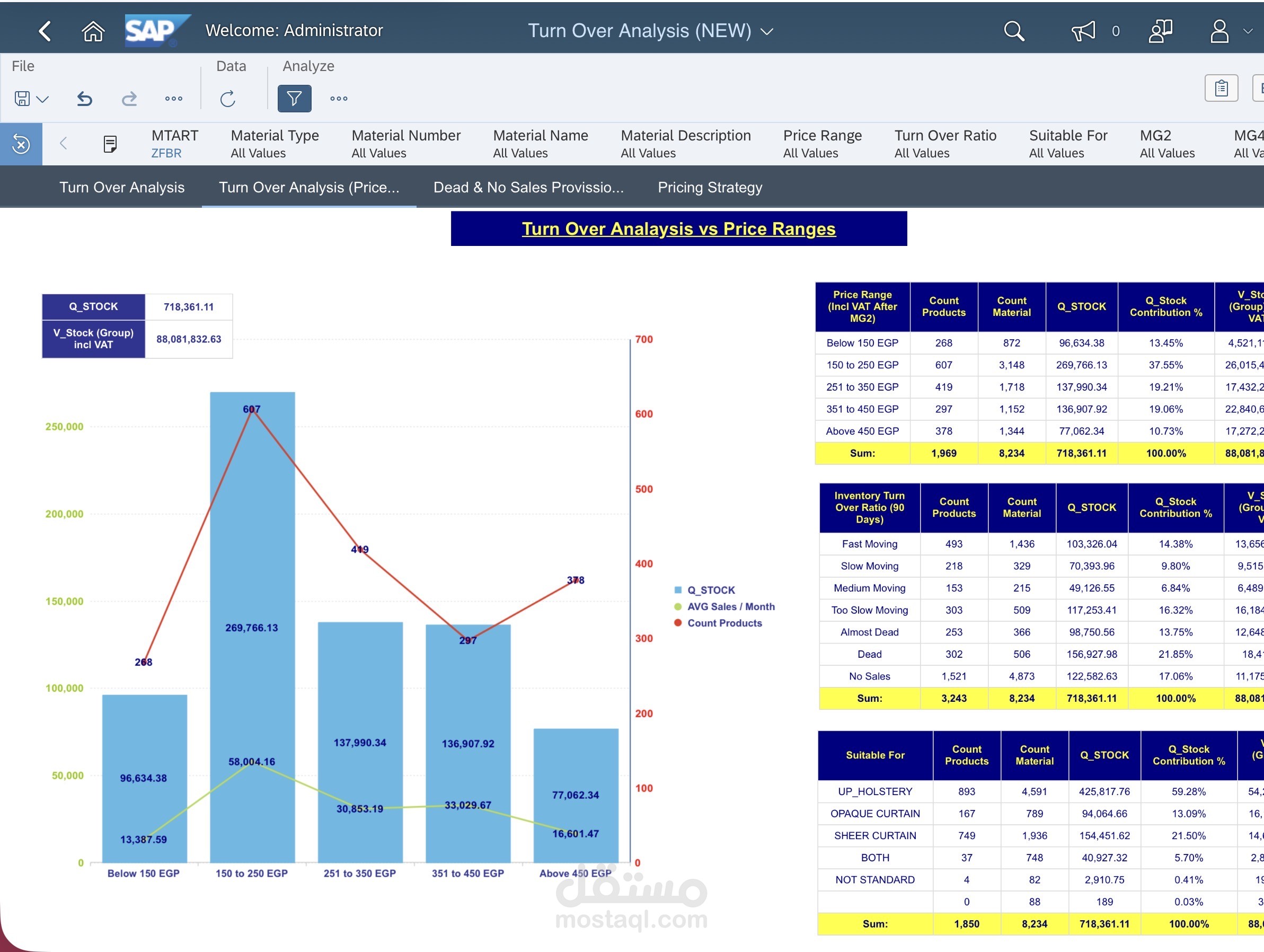Image resolution: width=1264 pixels, height=952 pixels.
Task: Click the ZFBR value under MTART filter
Action: (x=166, y=153)
